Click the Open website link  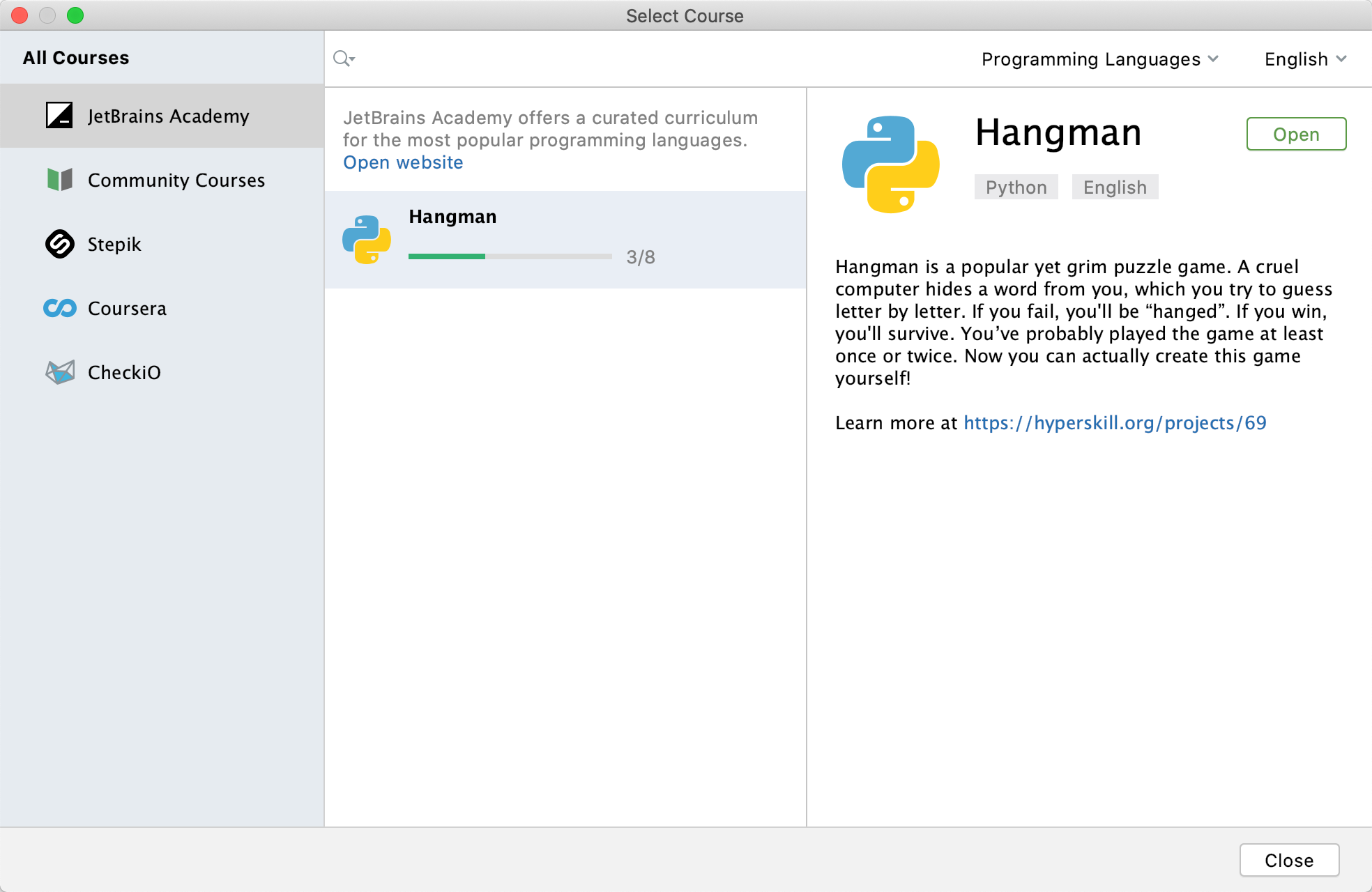pos(402,163)
